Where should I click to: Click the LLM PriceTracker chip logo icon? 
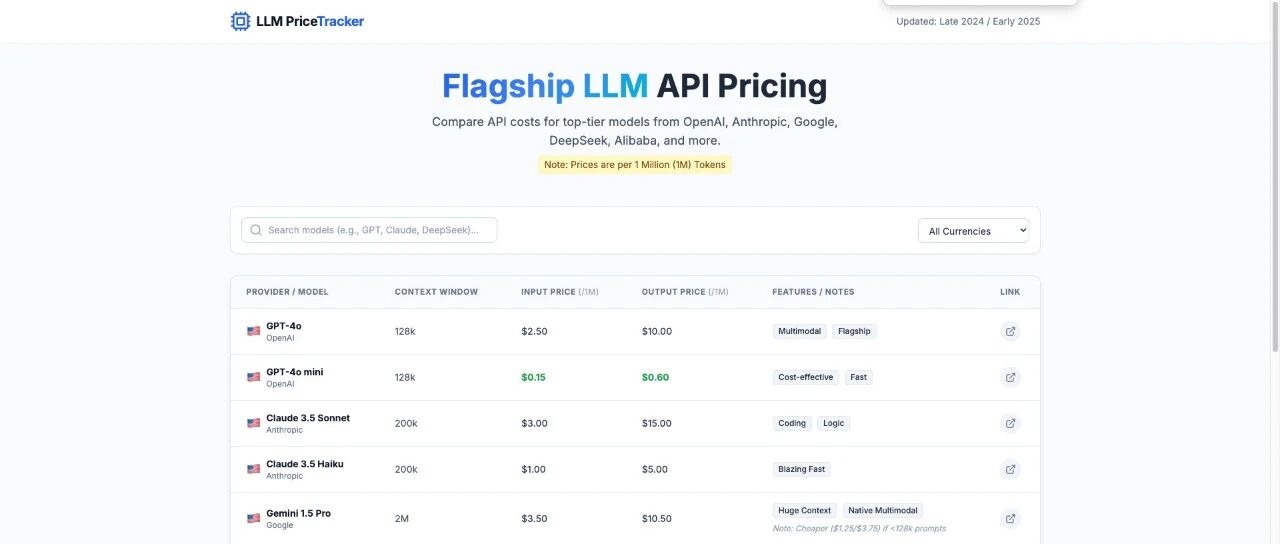click(x=241, y=21)
